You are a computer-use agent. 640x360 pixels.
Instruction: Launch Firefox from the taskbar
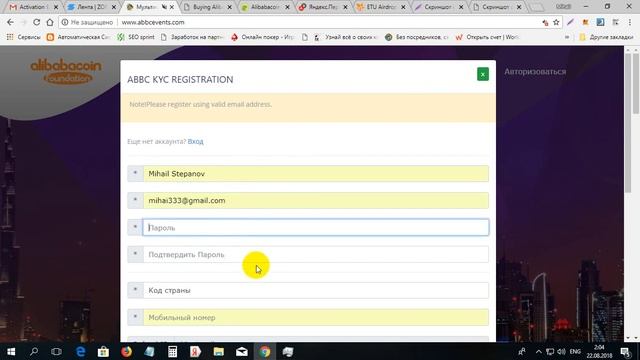pyautogui.click(x=127, y=351)
